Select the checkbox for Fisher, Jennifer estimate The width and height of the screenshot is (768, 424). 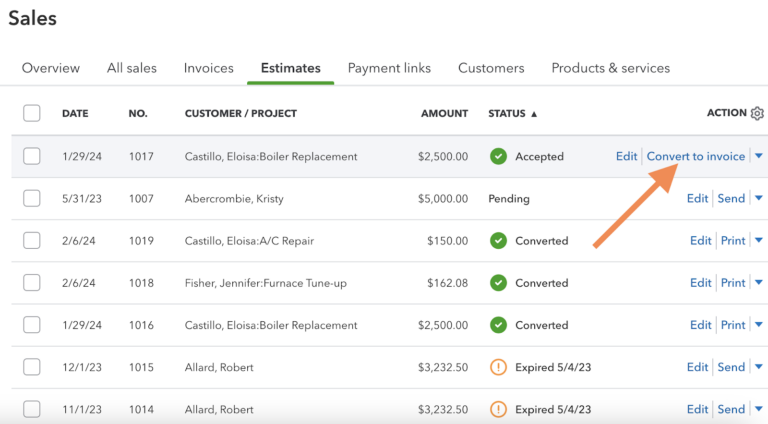click(32, 283)
